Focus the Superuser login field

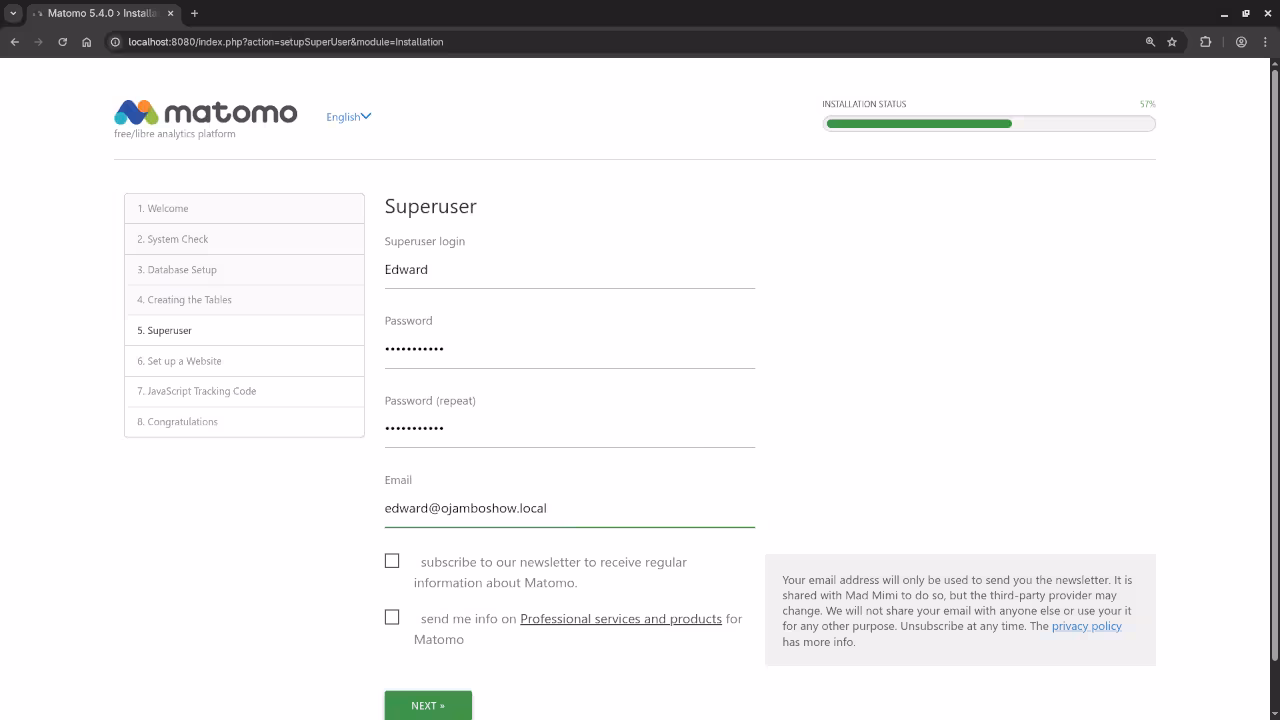[x=569, y=270]
